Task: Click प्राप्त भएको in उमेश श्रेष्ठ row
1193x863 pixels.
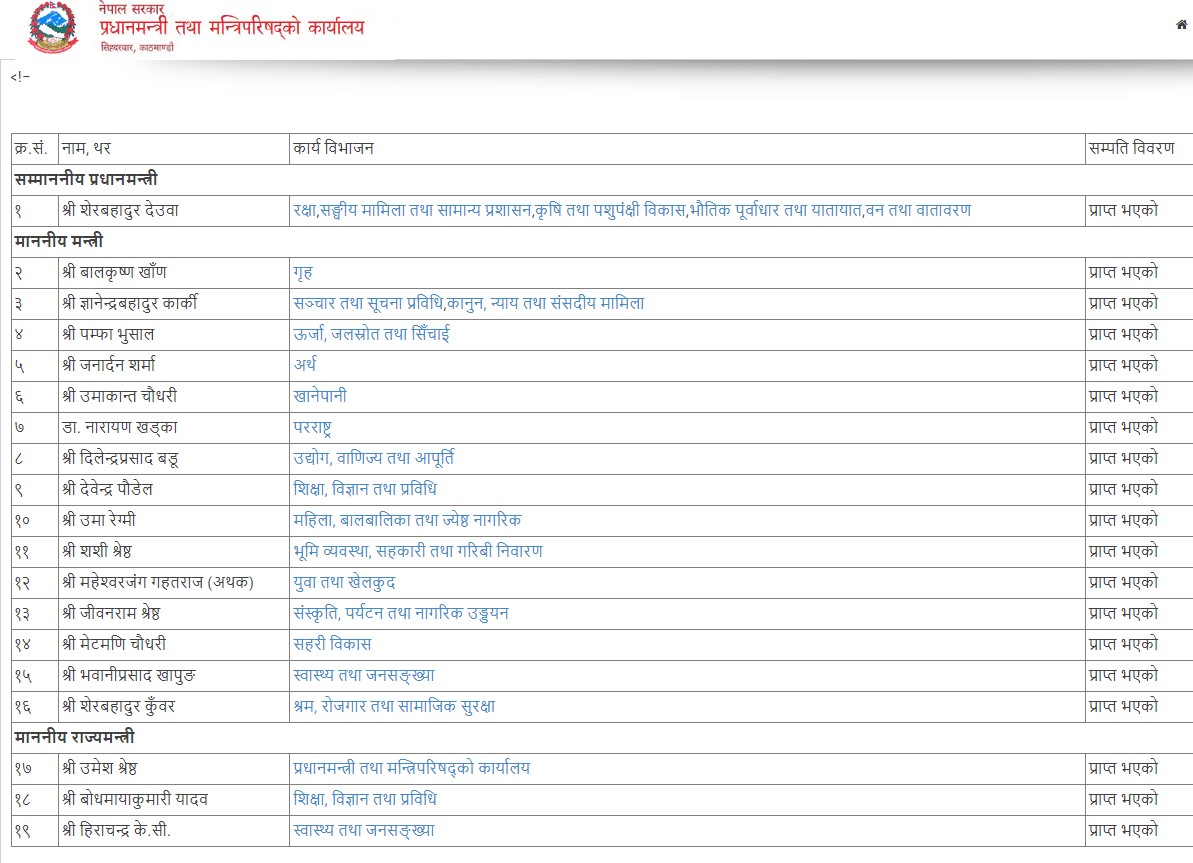Action: [1123, 768]
